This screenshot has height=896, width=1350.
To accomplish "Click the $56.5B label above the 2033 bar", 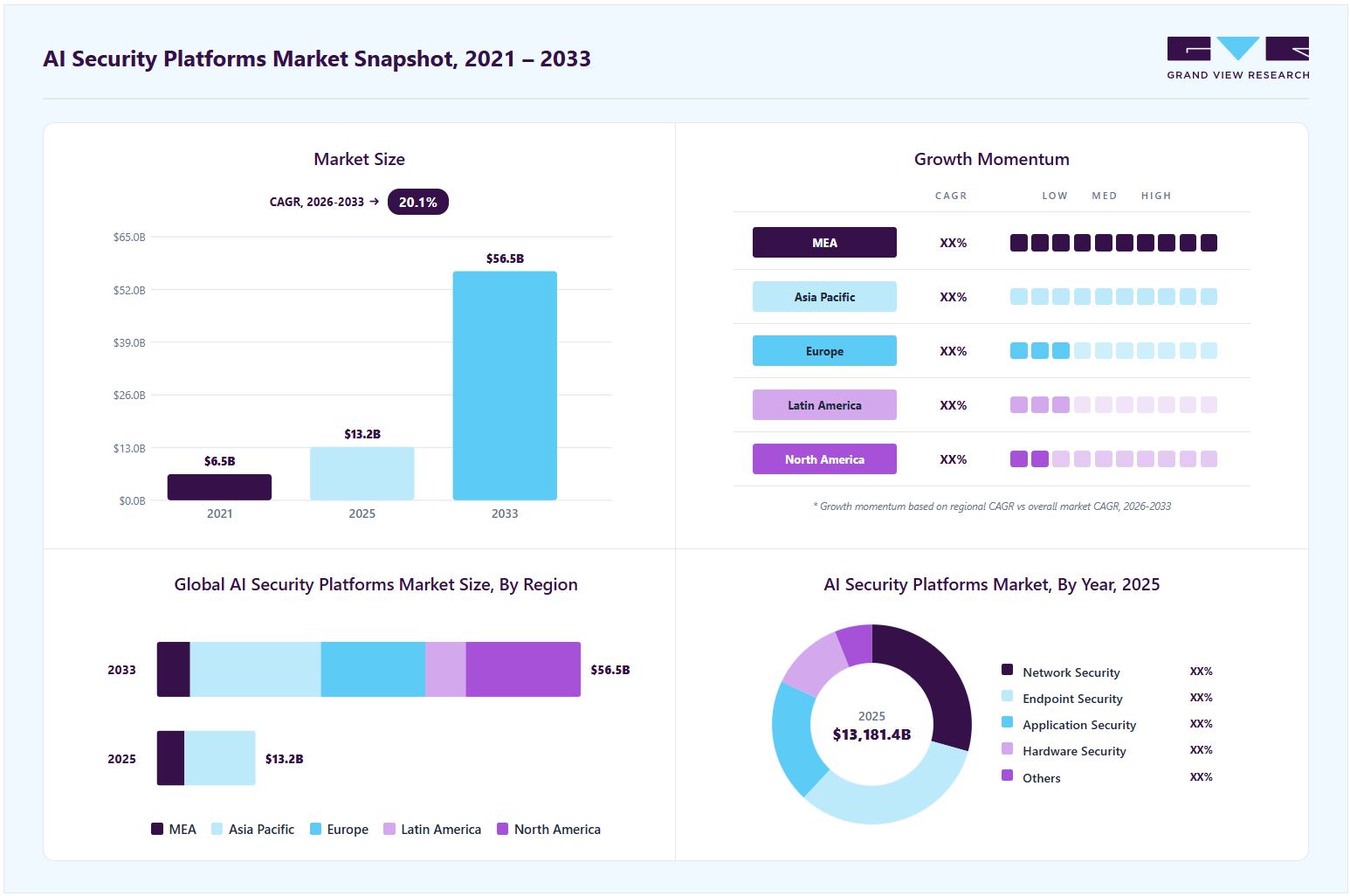I will point(505,258).
